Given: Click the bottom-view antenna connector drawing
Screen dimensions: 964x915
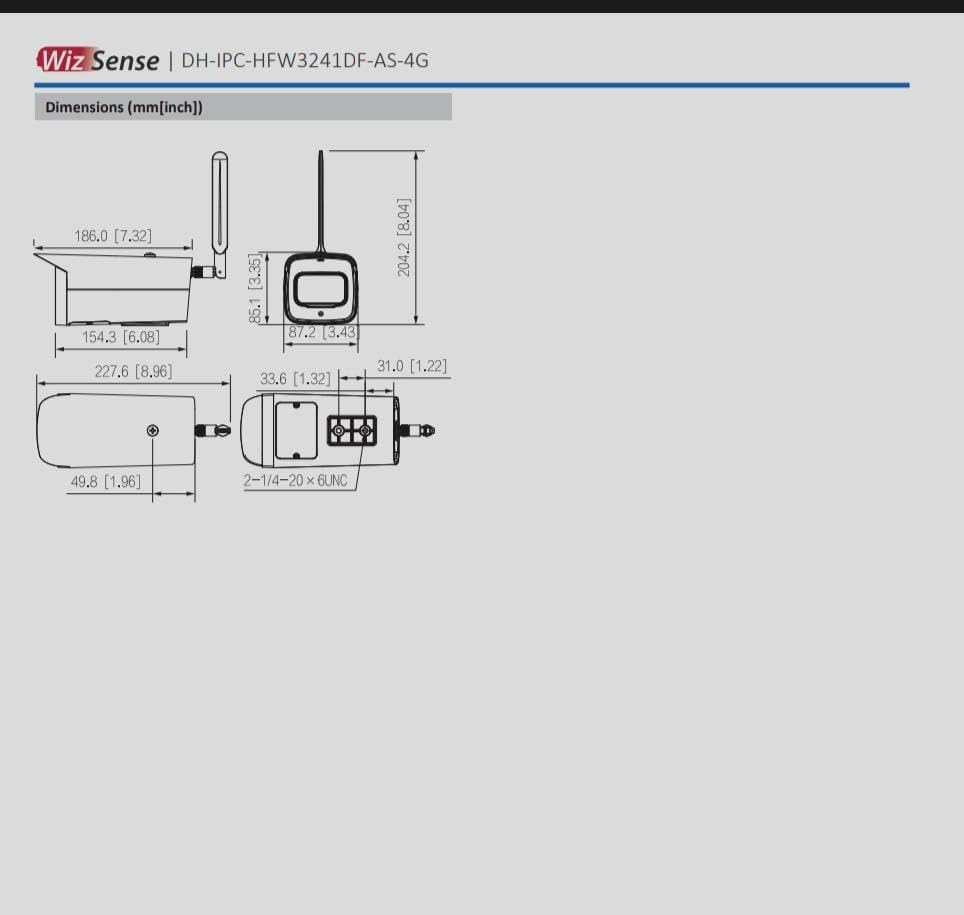Looking at the screenshot, I should (x=417, y=430).
